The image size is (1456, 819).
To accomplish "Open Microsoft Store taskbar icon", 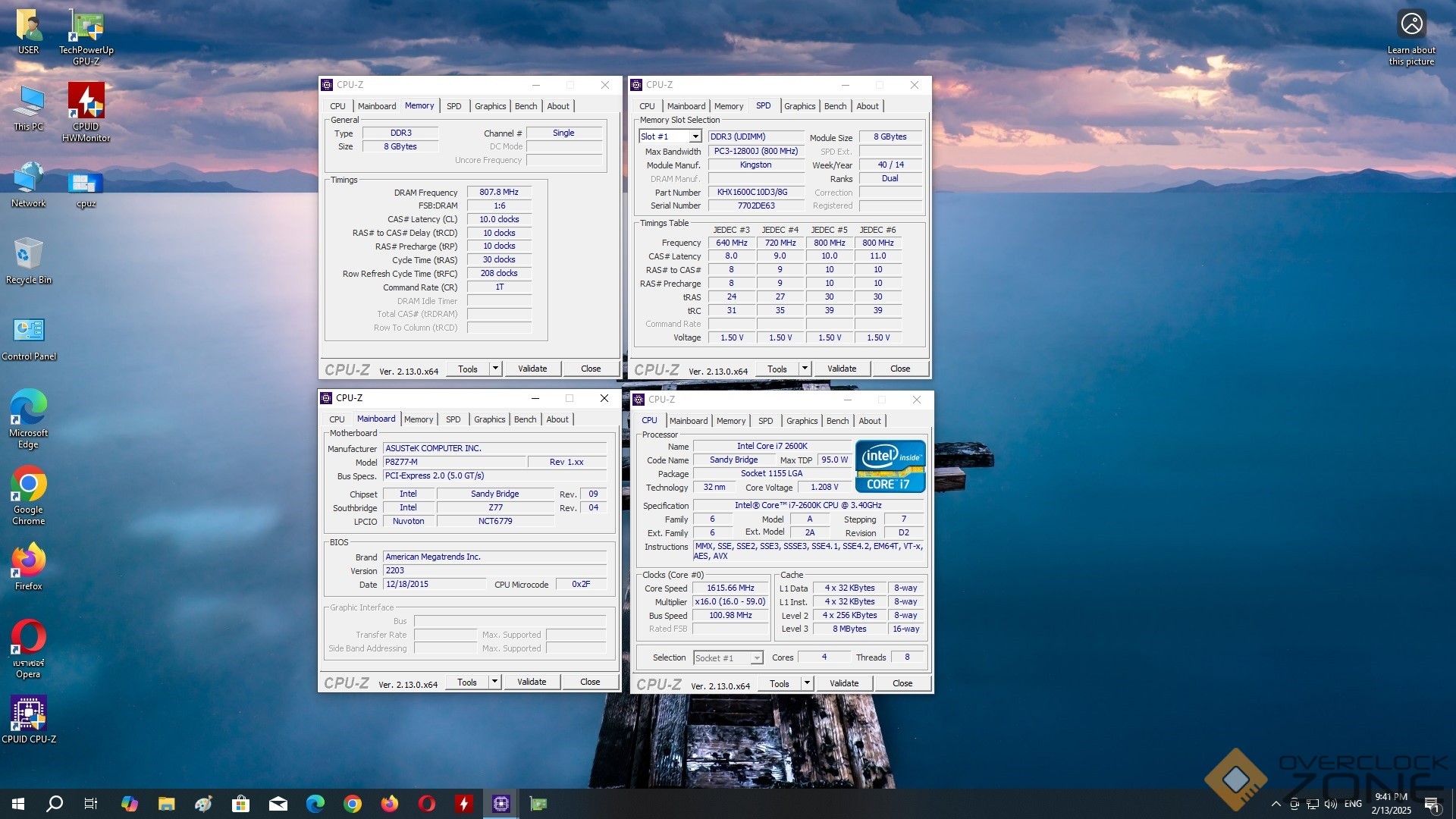I will point(240,804).
